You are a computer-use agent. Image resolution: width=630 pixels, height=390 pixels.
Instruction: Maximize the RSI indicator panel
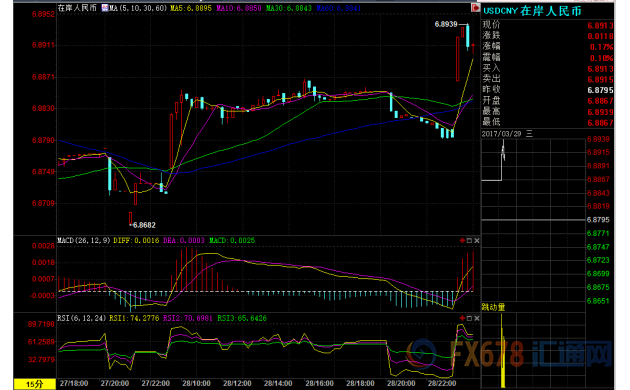[469, 318]
